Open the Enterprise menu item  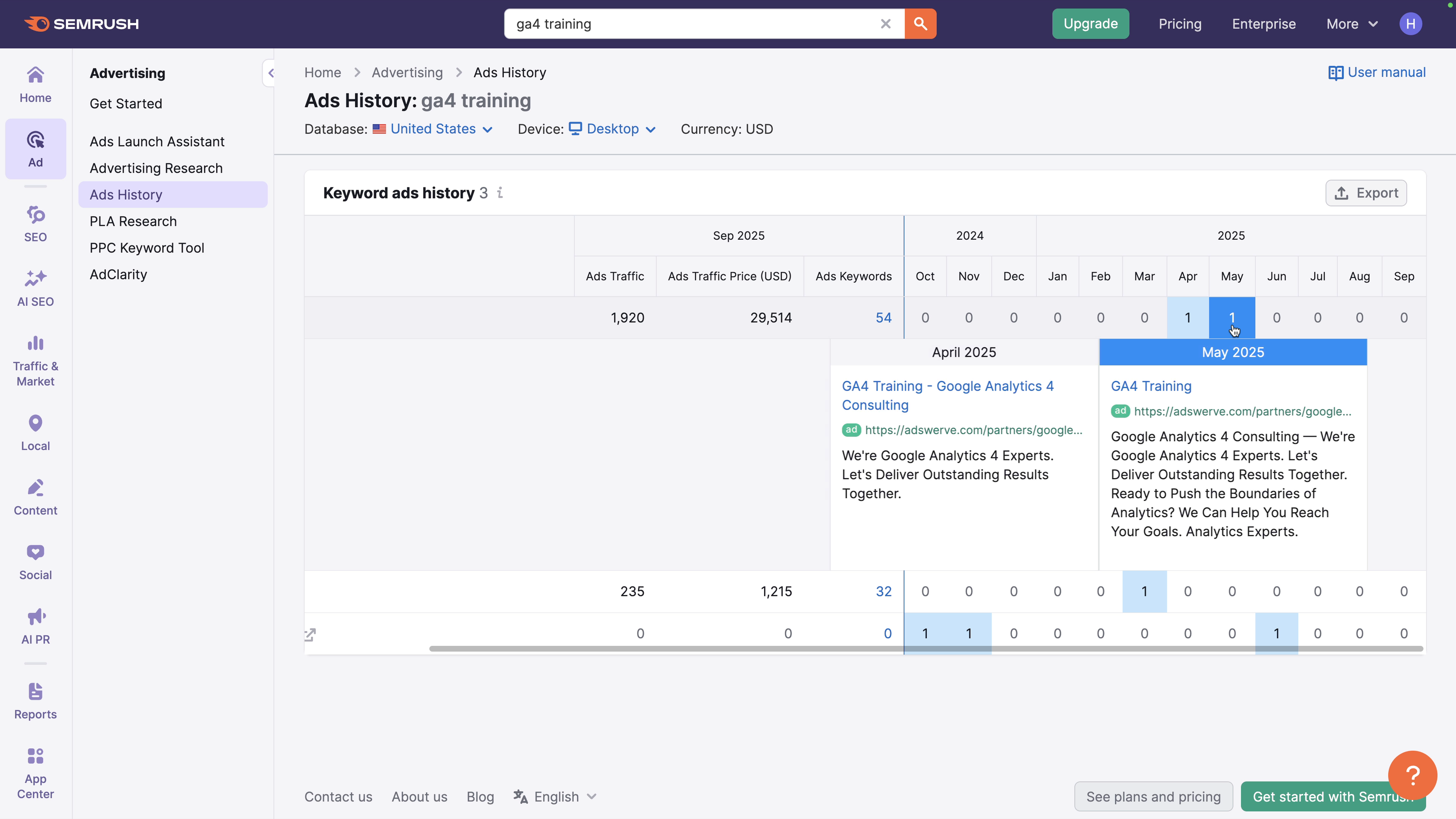(x=1264, y=24)
